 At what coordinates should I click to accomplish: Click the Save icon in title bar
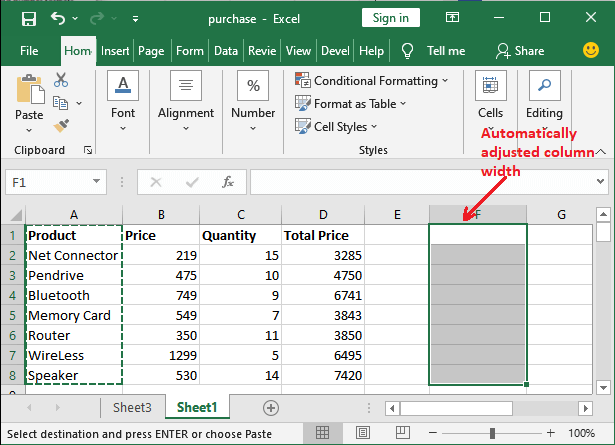[x=28, y=18]
